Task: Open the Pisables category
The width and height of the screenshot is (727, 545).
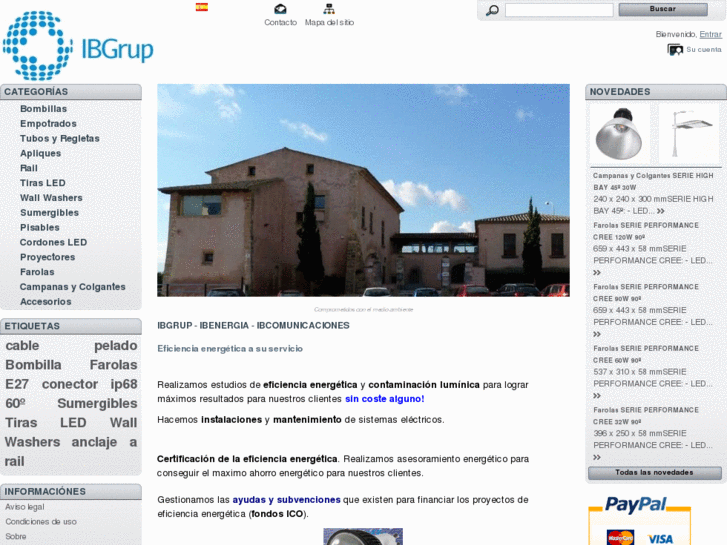Action: [x=39, y=228]
